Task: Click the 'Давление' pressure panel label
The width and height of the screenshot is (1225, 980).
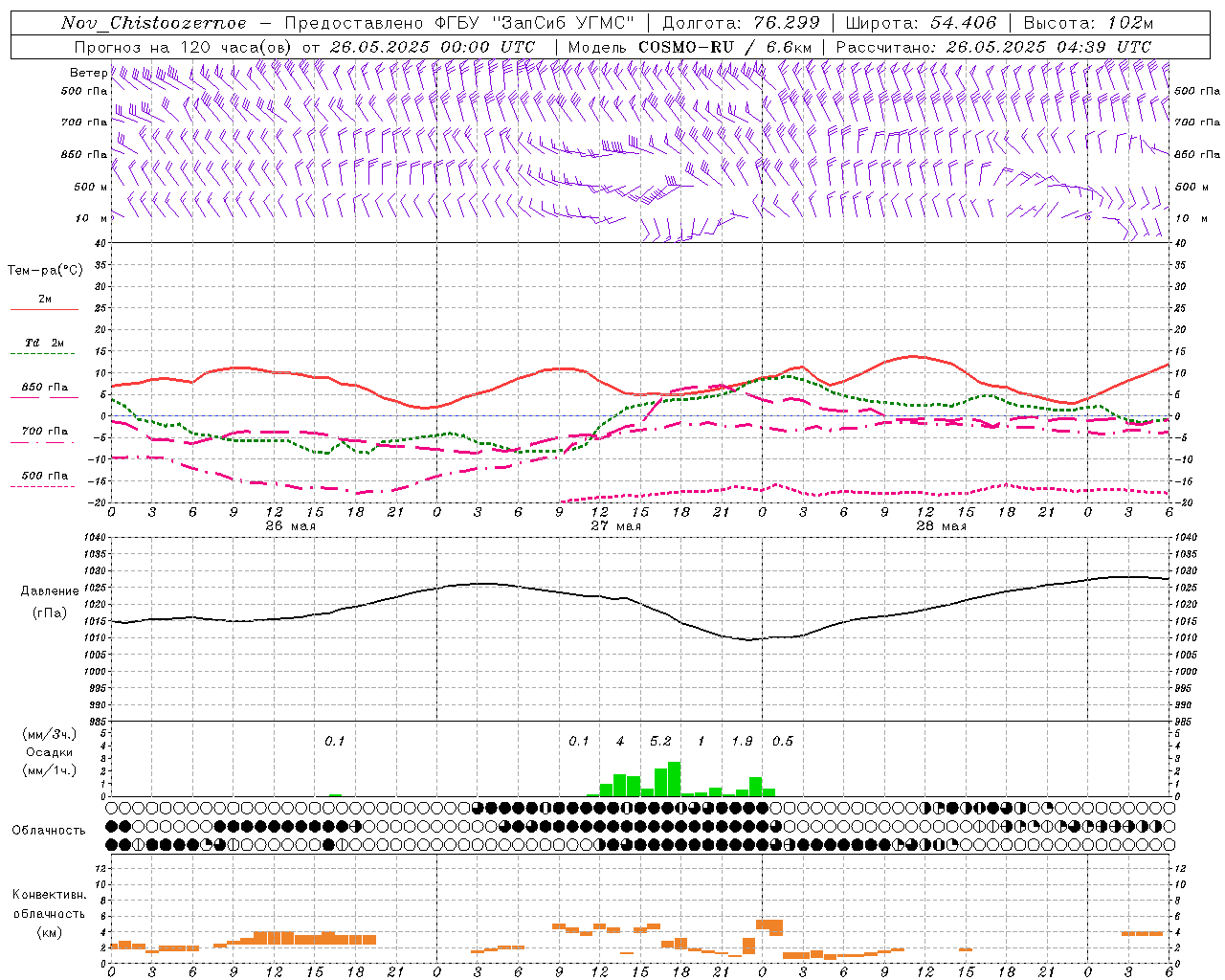Action: click(x=49, y=591)
